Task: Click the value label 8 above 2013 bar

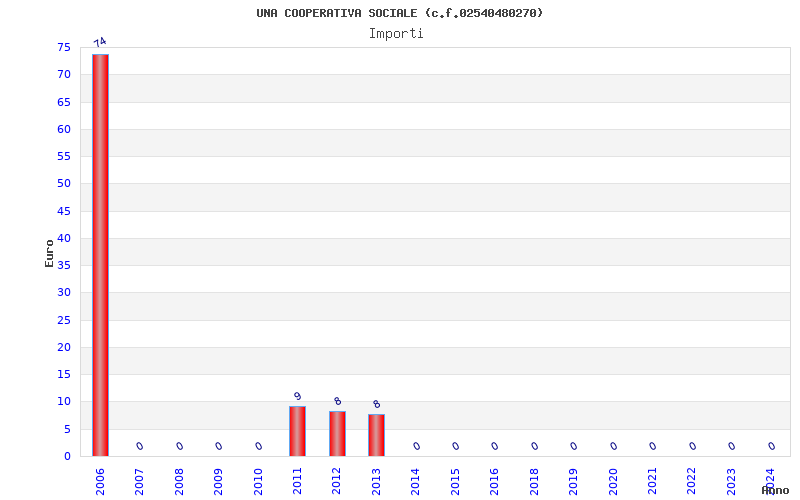Action: 377,404
